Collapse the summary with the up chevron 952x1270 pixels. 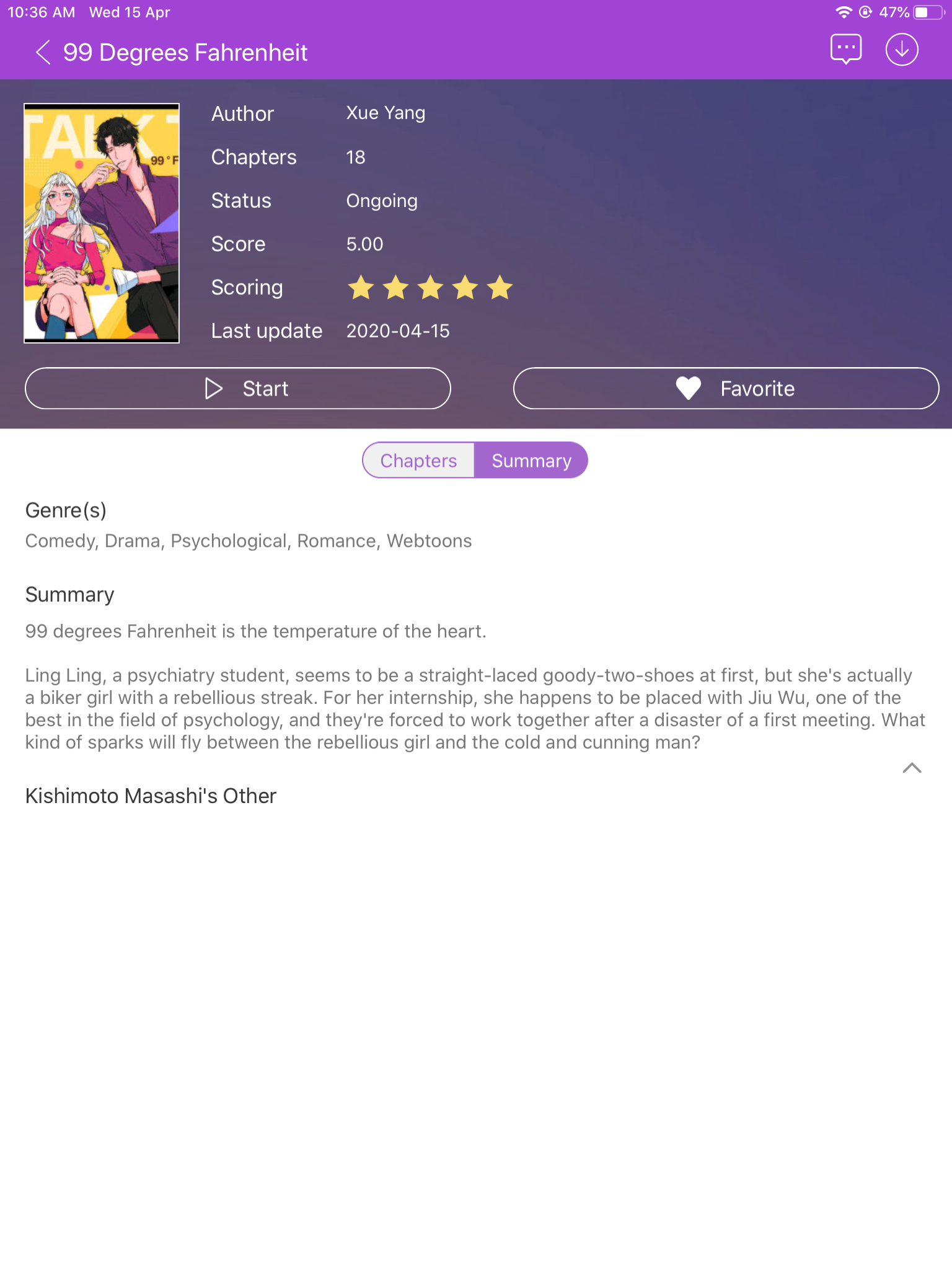(912, 768)
